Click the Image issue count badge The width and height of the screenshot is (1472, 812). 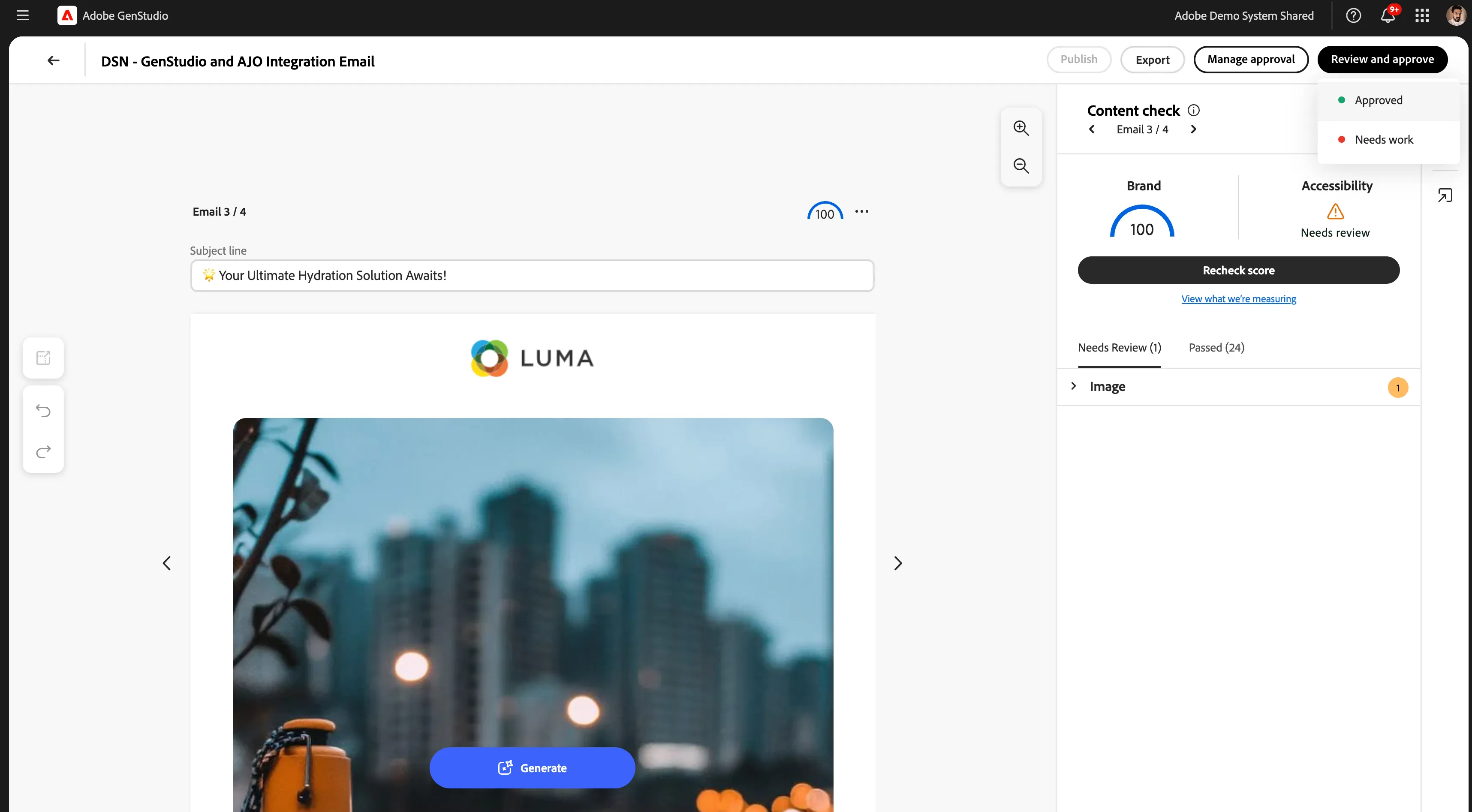pyautogui.click(x=1398, y=388)
